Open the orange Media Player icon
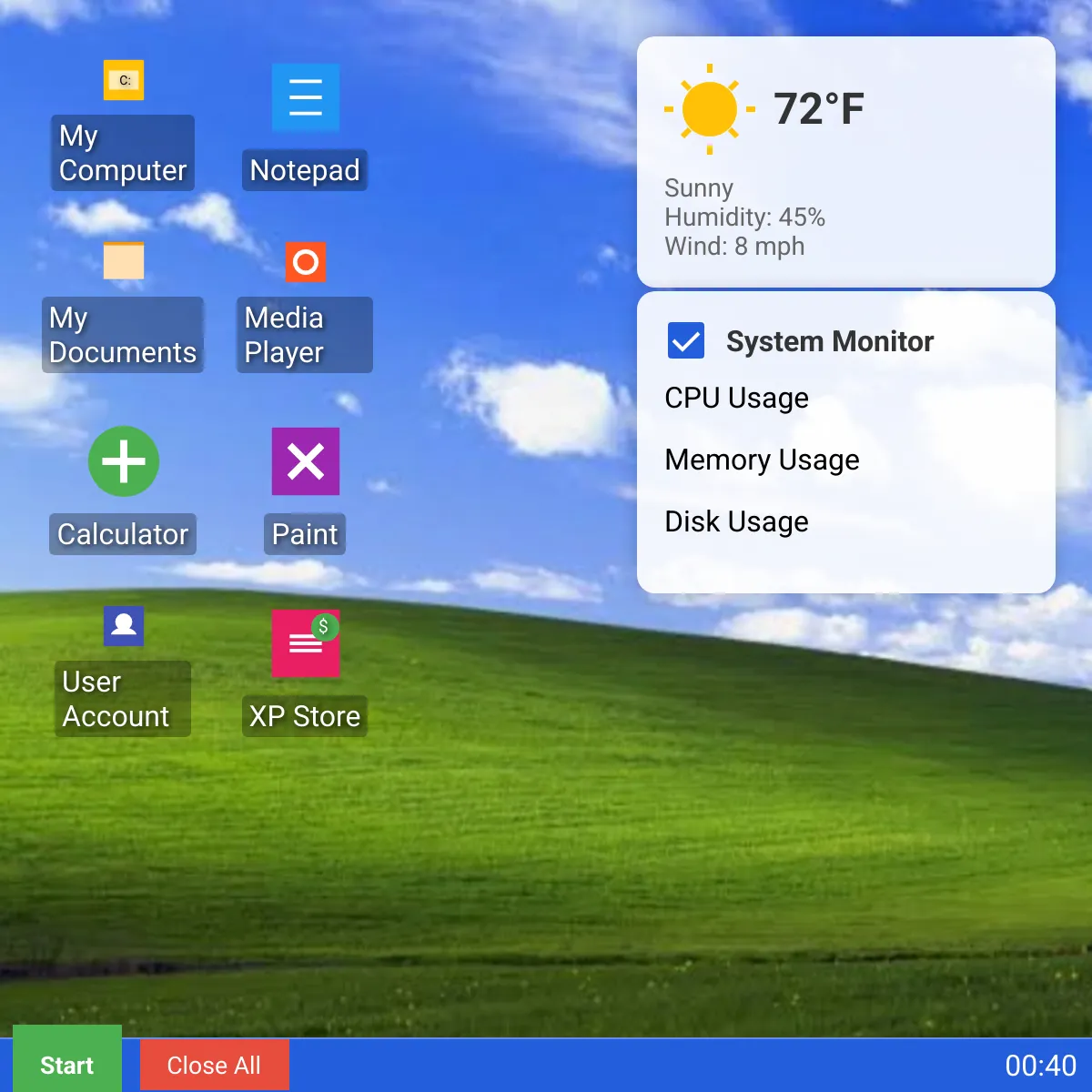 [306, 262]
